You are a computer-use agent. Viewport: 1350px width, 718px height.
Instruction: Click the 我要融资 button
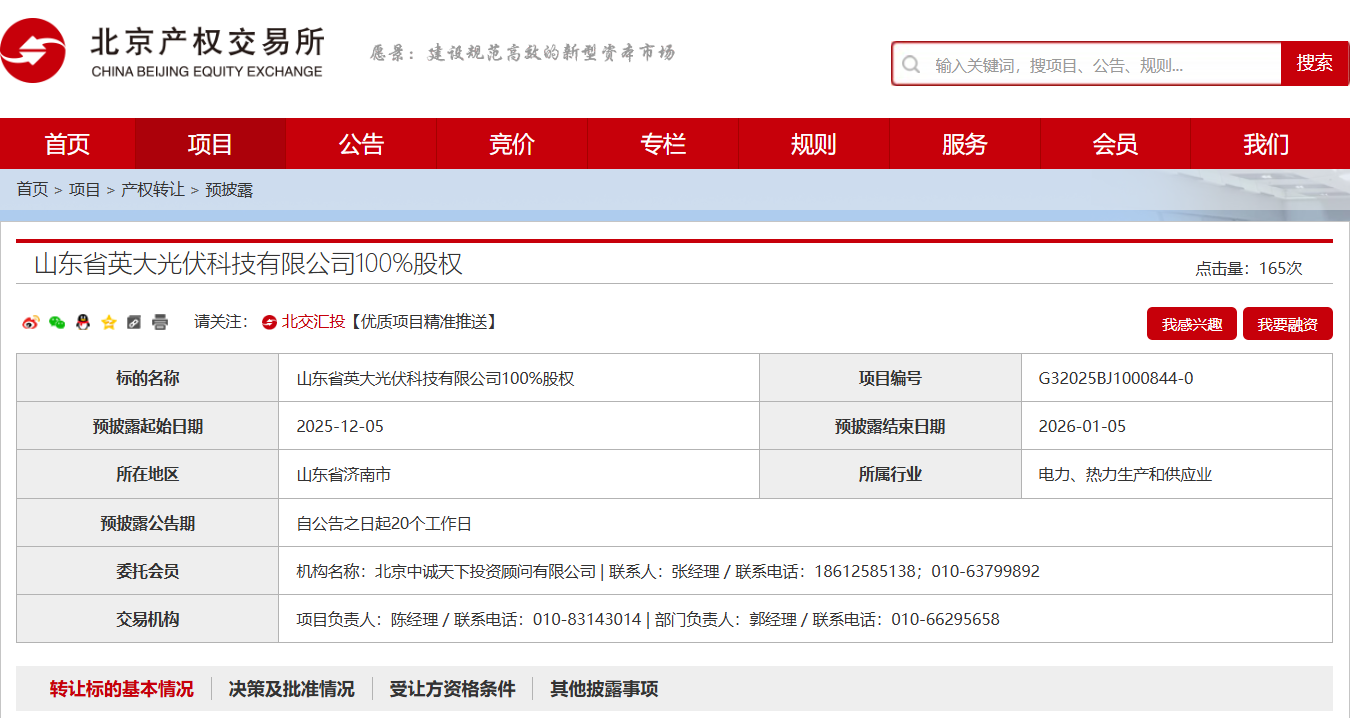(x=1287, y=324)
